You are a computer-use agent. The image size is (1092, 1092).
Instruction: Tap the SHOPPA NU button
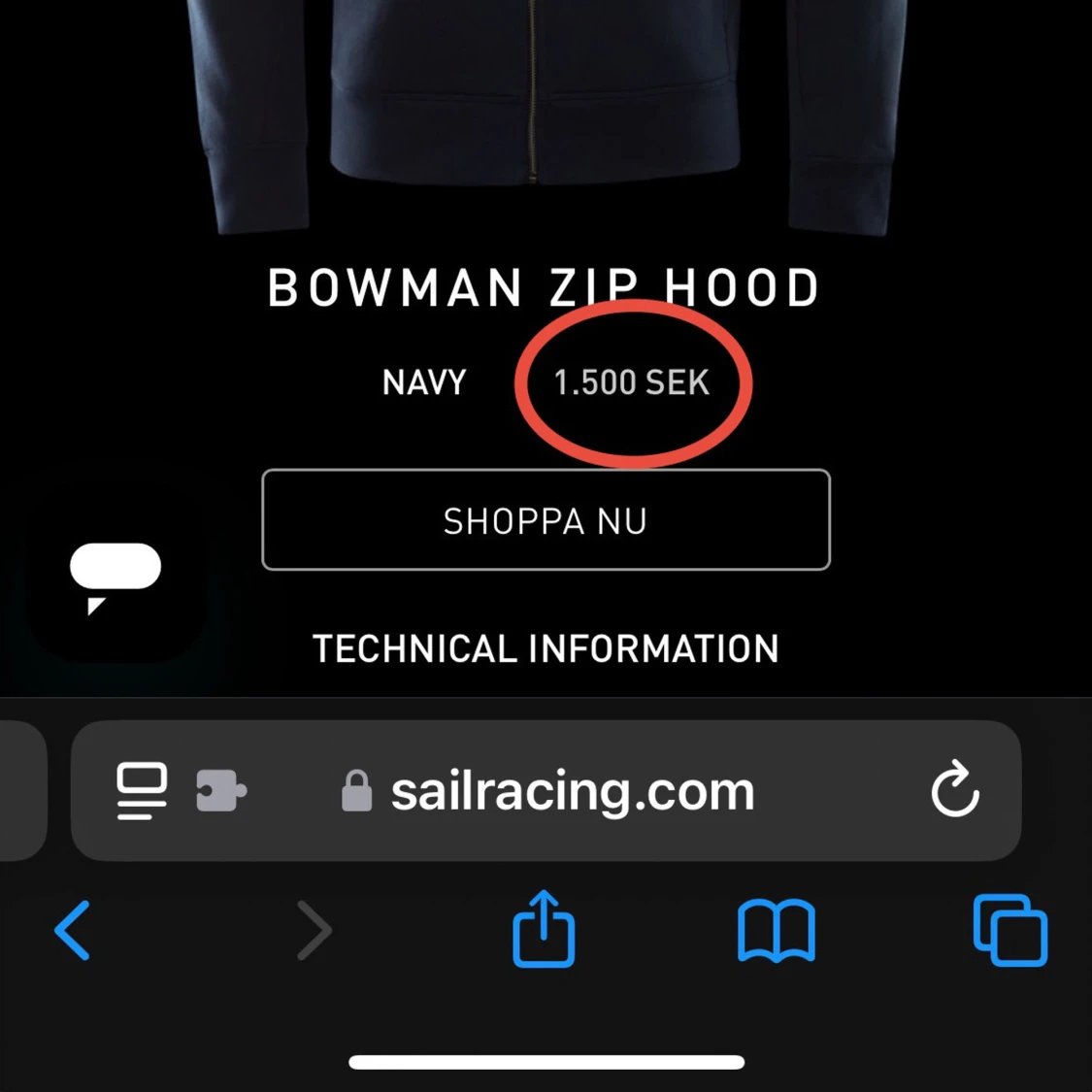(546, 519)
